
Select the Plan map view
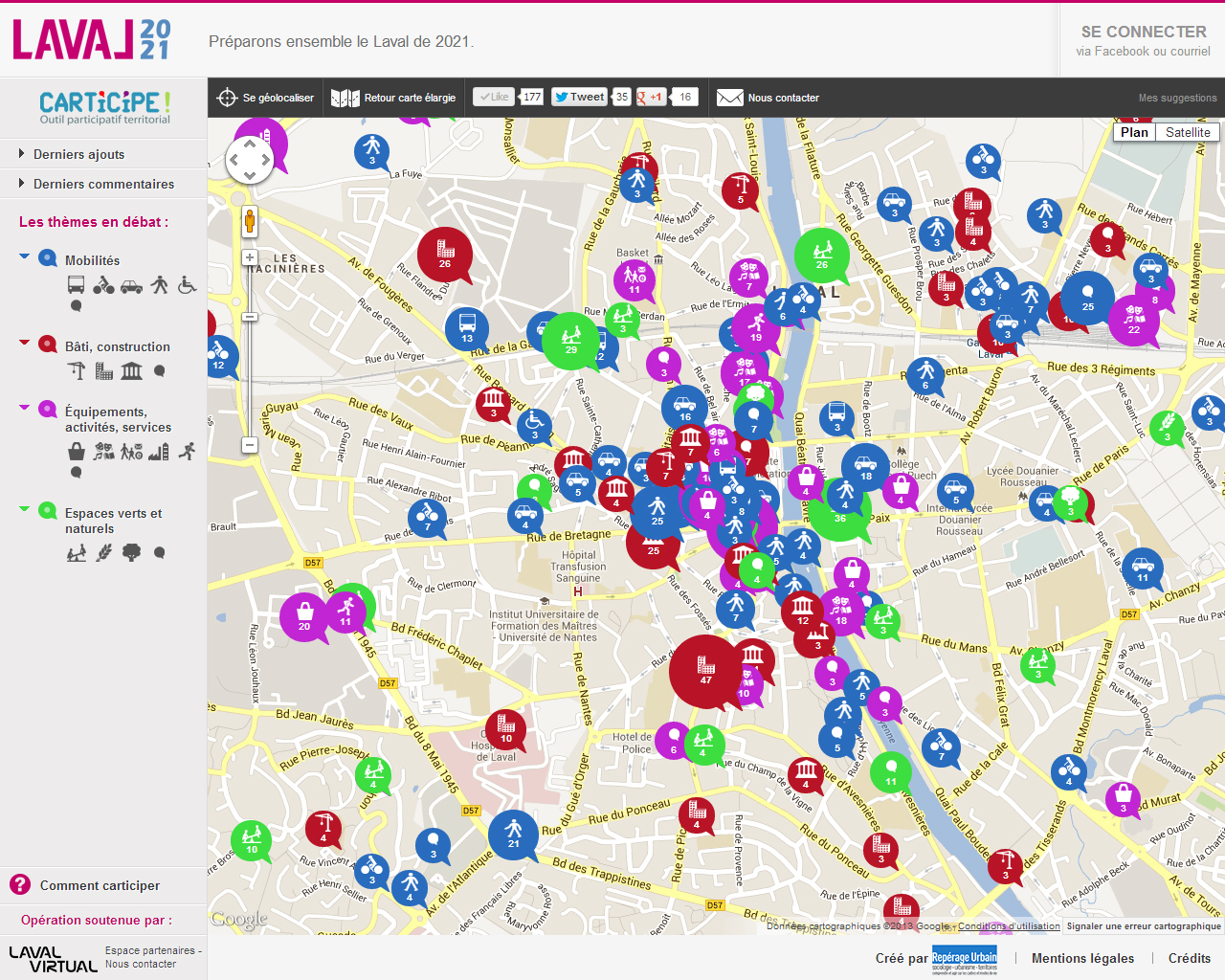click(1134, 132)
